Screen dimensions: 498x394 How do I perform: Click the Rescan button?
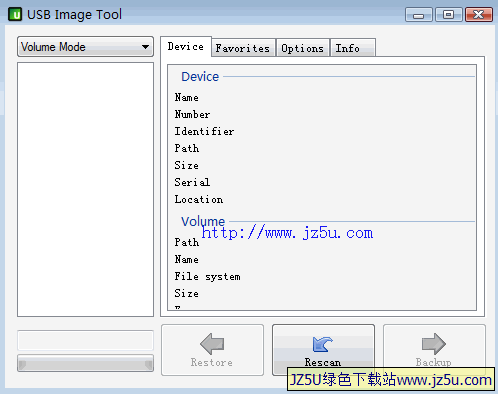(323, 350)
